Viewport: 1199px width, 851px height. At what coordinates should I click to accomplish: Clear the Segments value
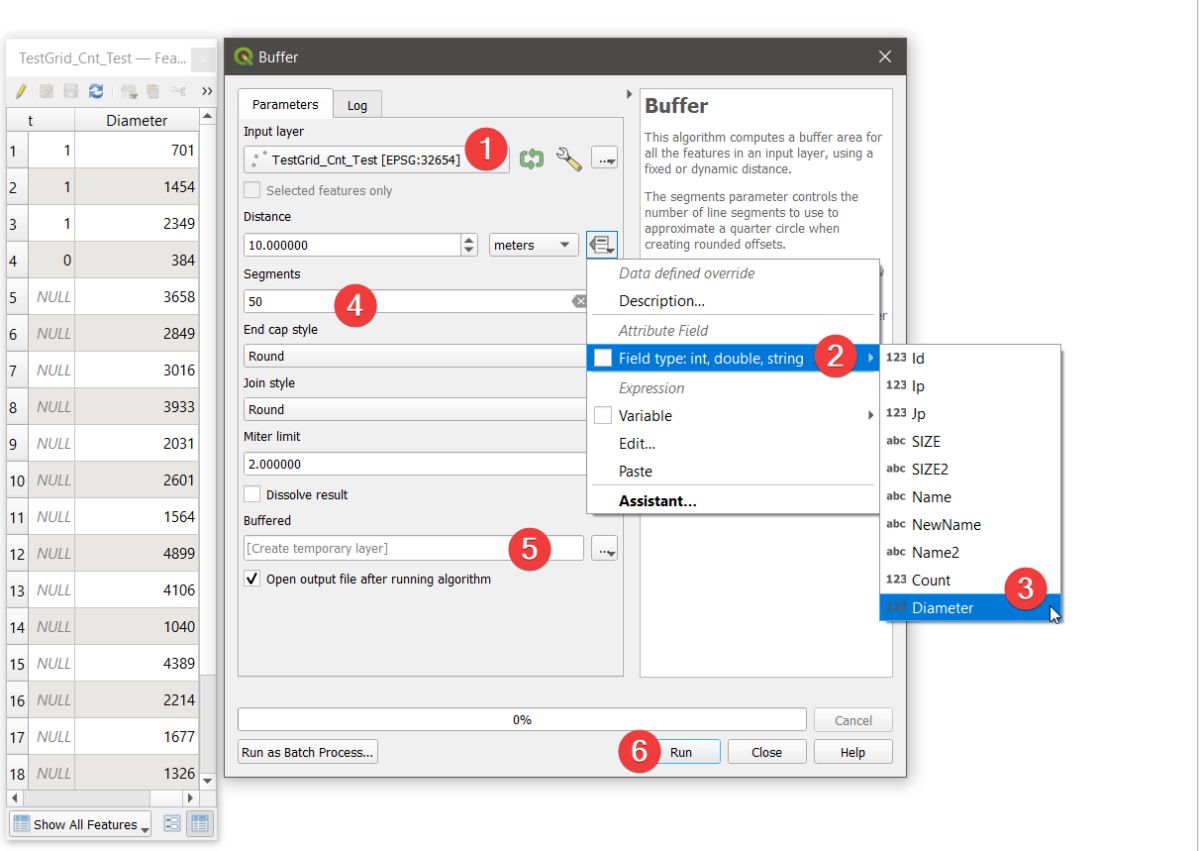click(579, 301)
